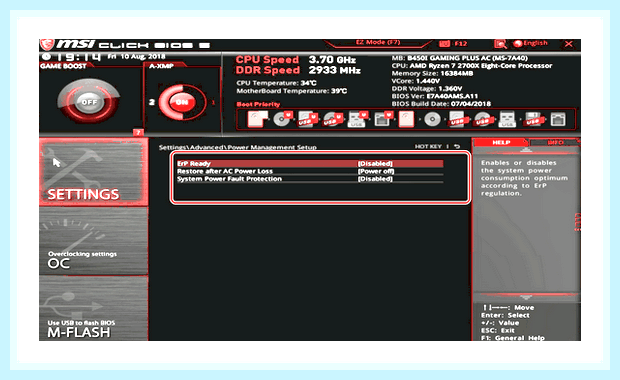The height and width of the screenshot is (380, 620).
Task: Go back using the hot key return arrow
Action: pyautogui.click(x=457, y=146)
